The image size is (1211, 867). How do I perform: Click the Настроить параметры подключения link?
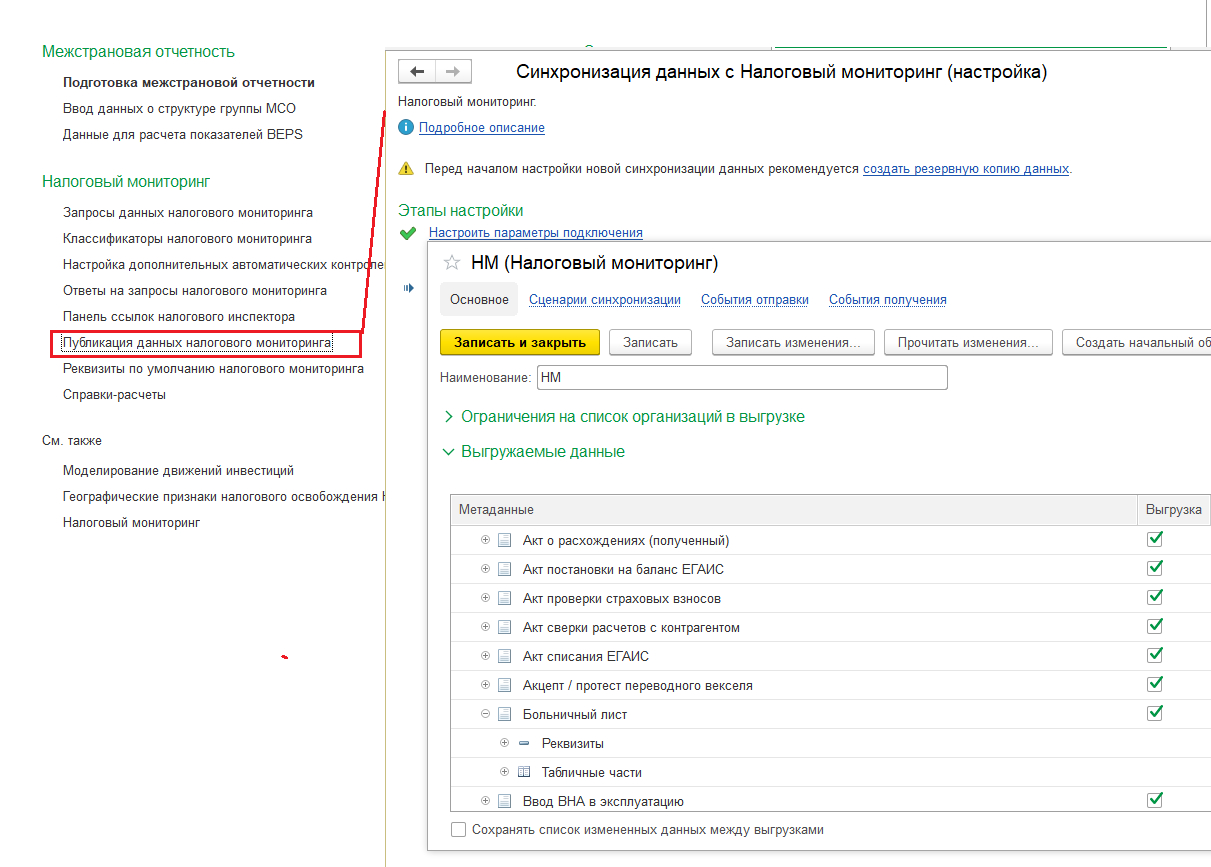tap(536, 232)
